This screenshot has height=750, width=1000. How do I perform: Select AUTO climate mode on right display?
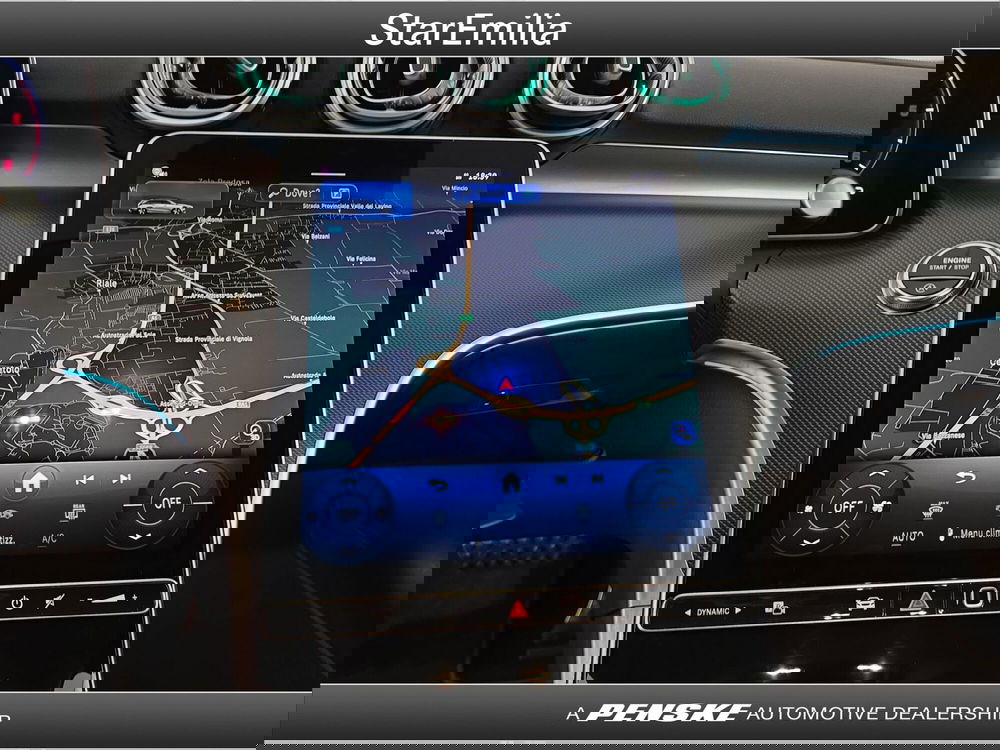907,537
